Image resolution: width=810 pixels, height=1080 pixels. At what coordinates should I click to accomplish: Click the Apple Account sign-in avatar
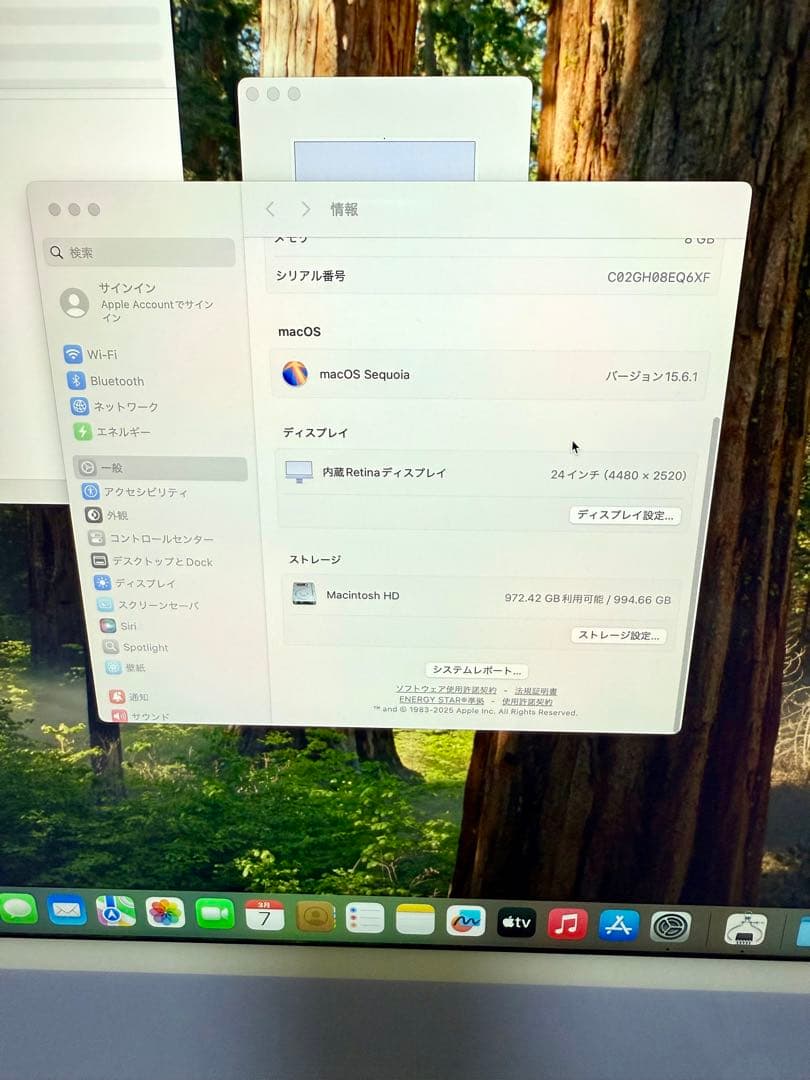tap(74, 302)
